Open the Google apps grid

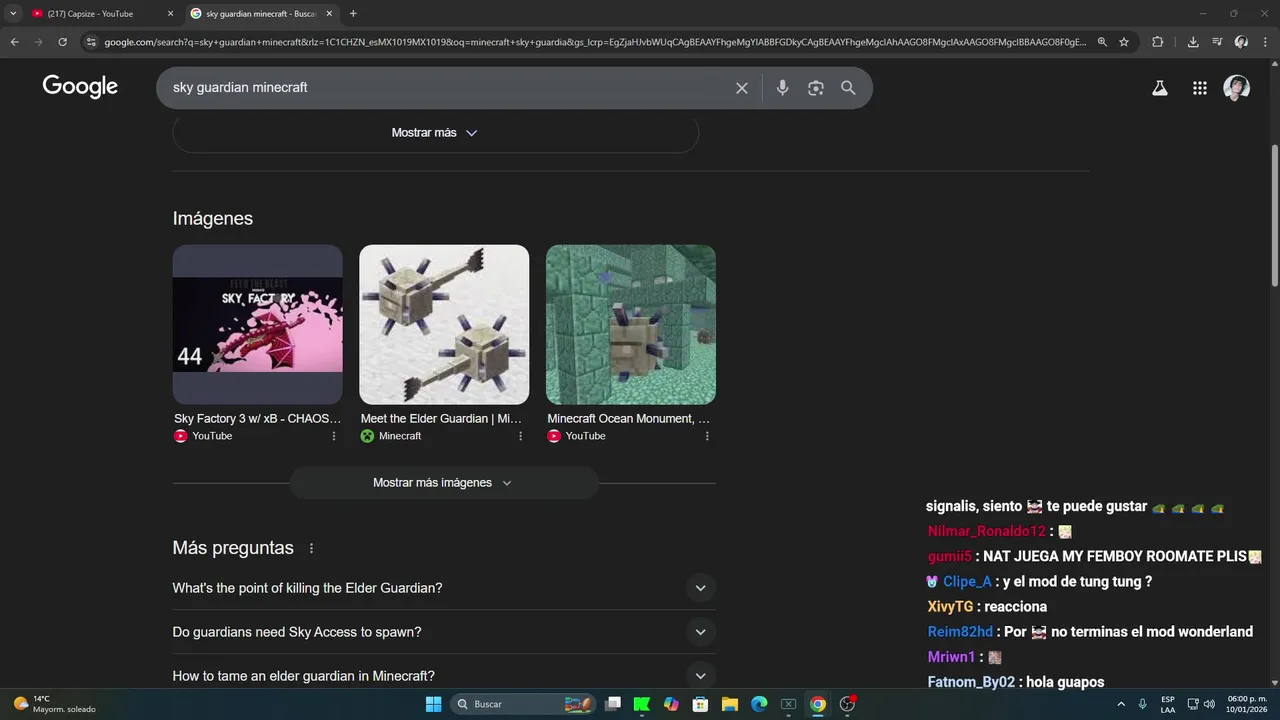point(1200,88)
